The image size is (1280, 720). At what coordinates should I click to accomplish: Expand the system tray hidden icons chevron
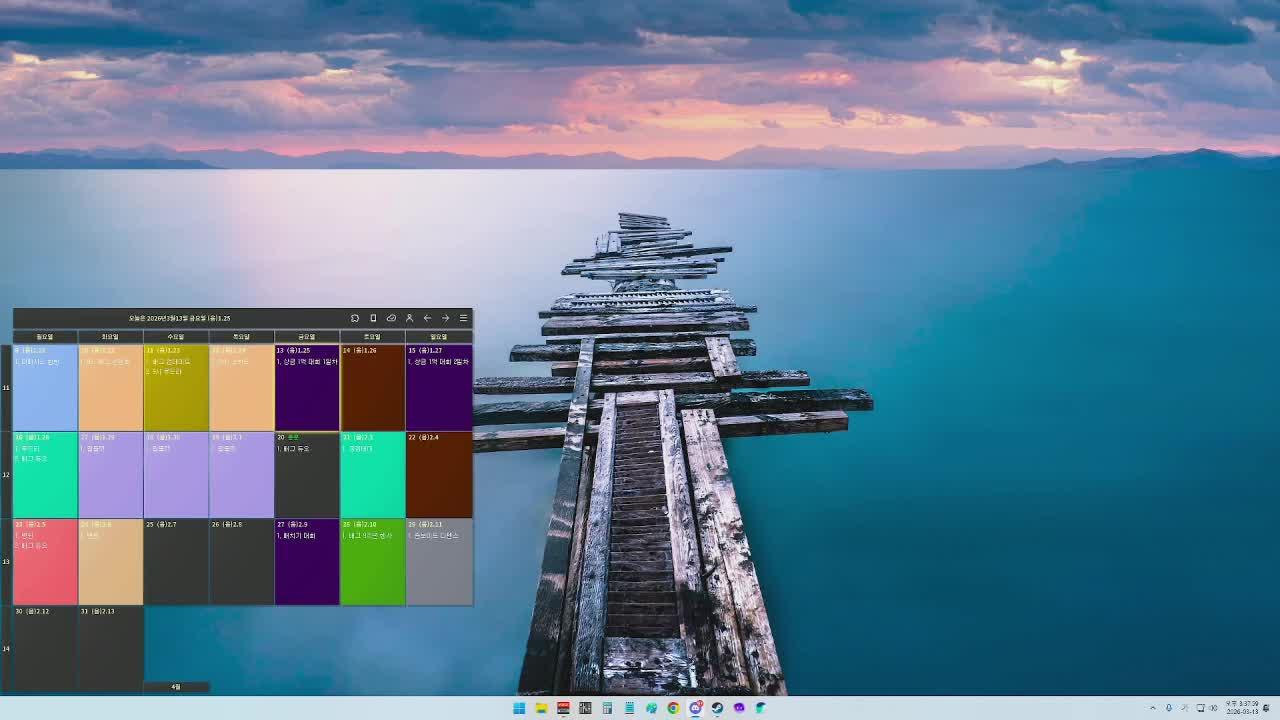pos(1152,708)
